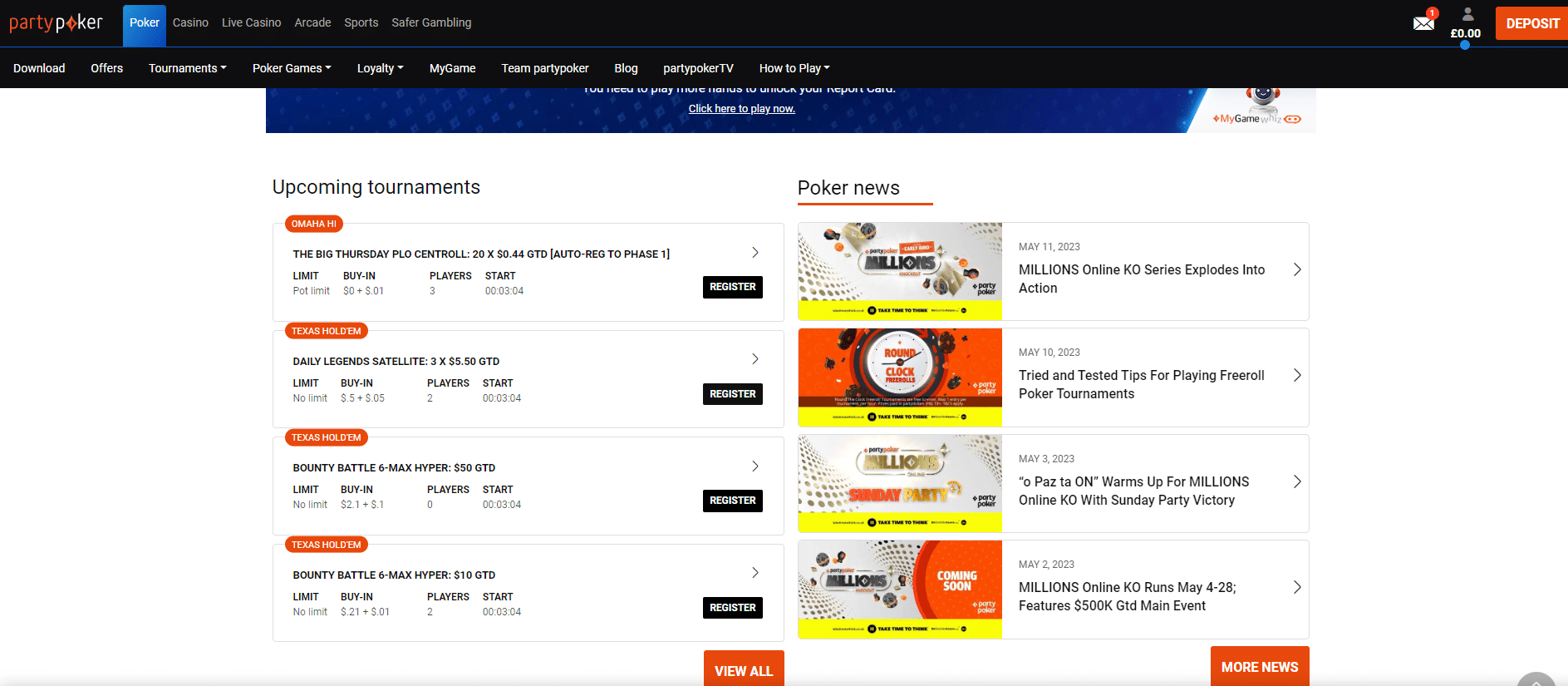Viewport: 1568px width, 686px height.
Task: Open the Blog menu item
Action: tap(627, 68)
